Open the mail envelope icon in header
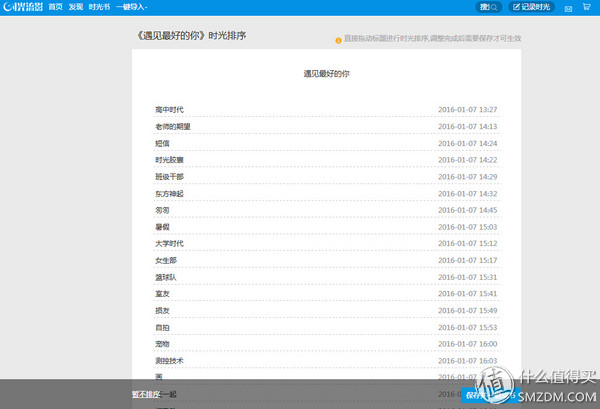 [x=568, y=8]
